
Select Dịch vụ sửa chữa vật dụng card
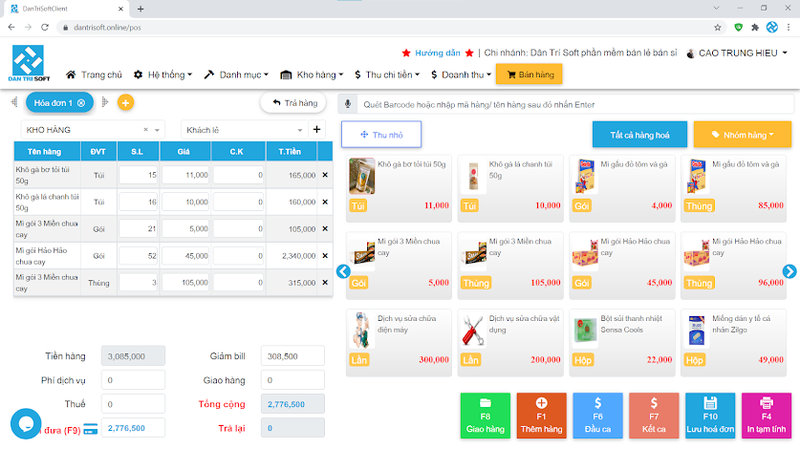click(510, 342)
